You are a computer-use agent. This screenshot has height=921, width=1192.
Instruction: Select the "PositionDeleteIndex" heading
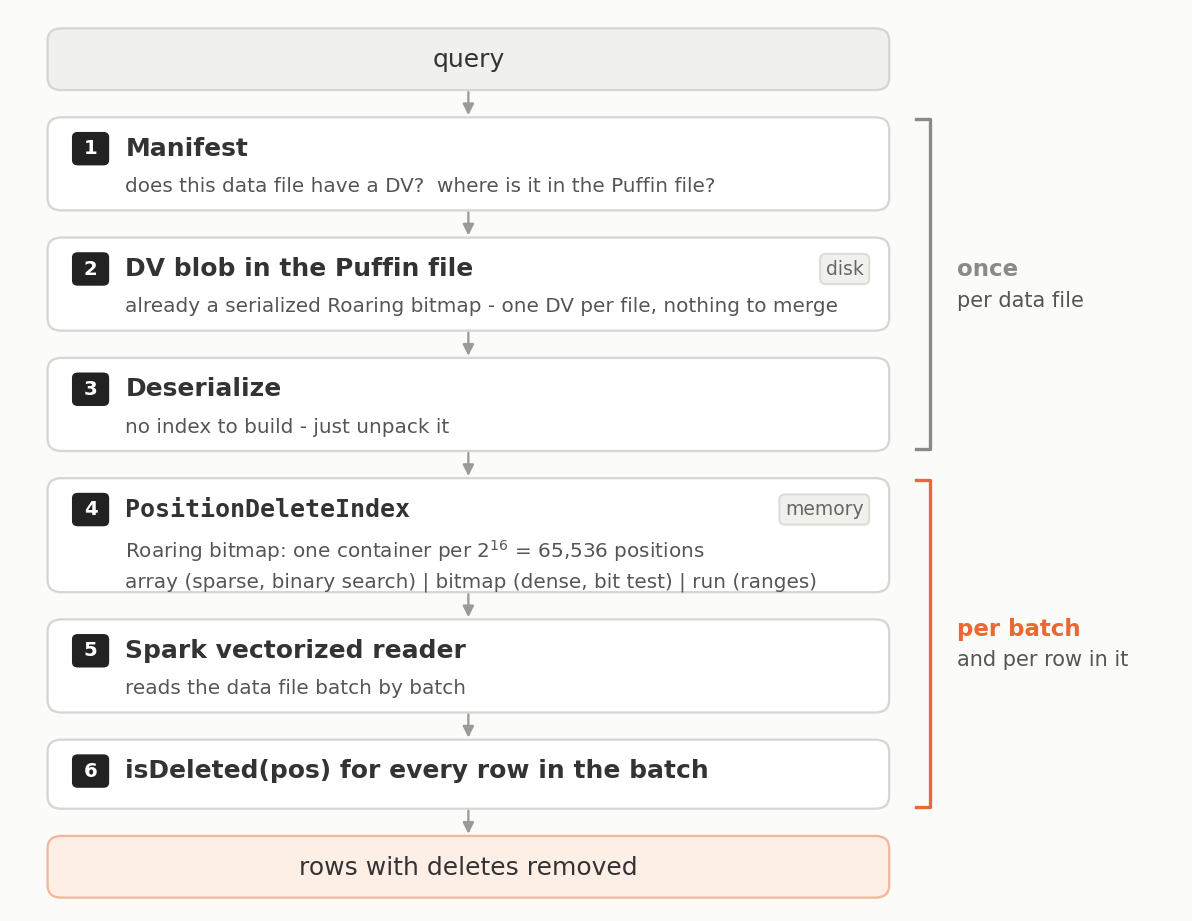click(268, 508)
